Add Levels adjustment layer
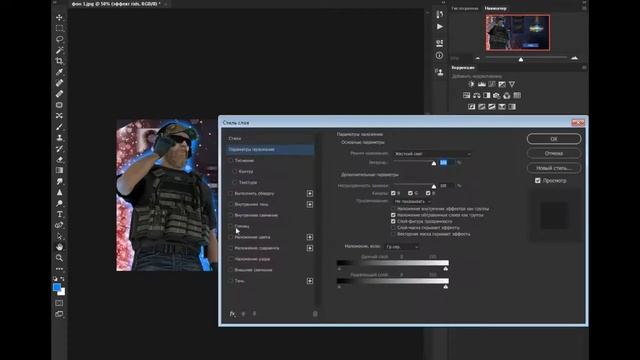640x360 pixels. click(x=482, y=84)
